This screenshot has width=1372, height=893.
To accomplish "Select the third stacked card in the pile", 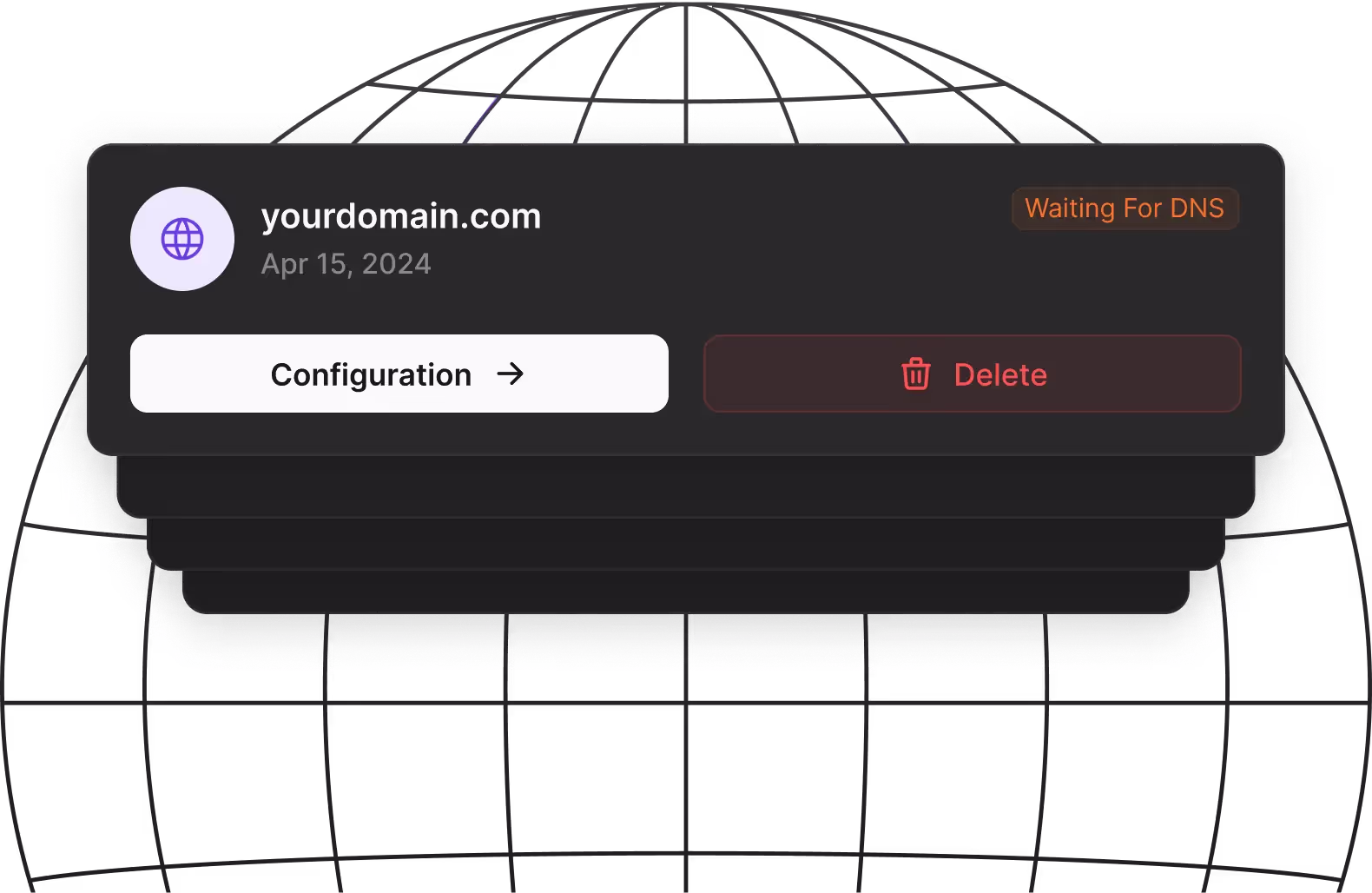I will [685, 545].
